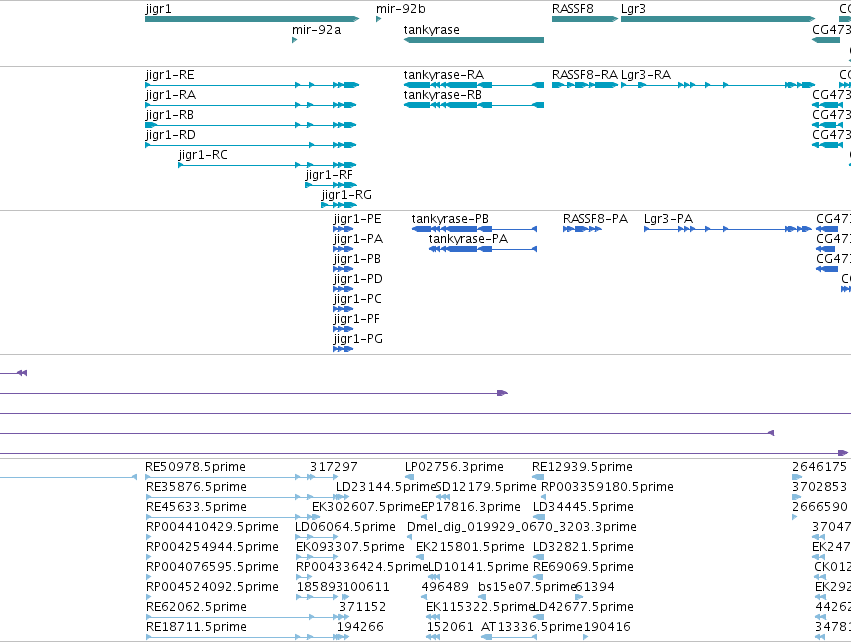
Task: Click the mir-92a gene label
Action: click(316, 30)
